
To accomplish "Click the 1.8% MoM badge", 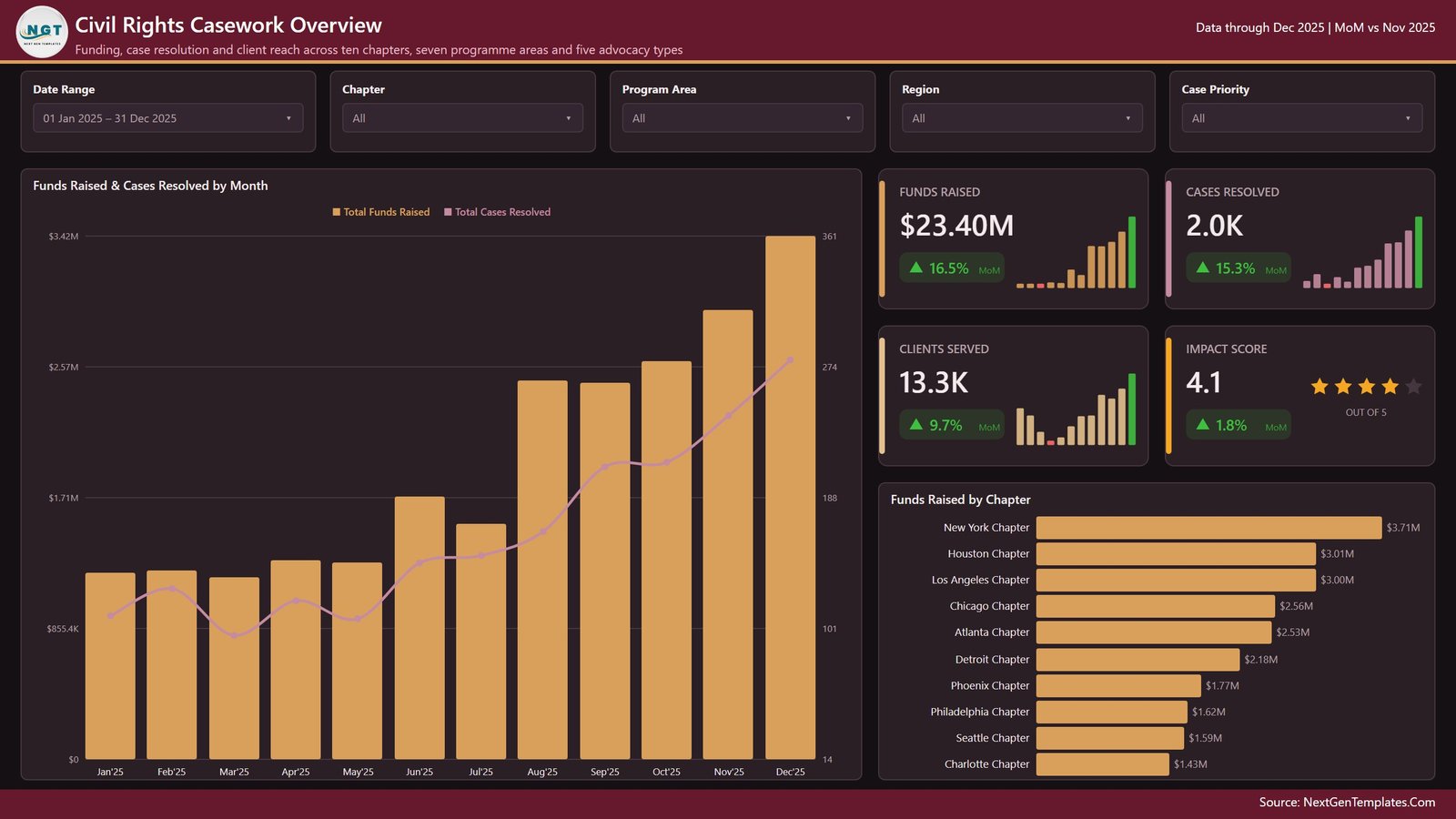I will (x=1239, y=425).
